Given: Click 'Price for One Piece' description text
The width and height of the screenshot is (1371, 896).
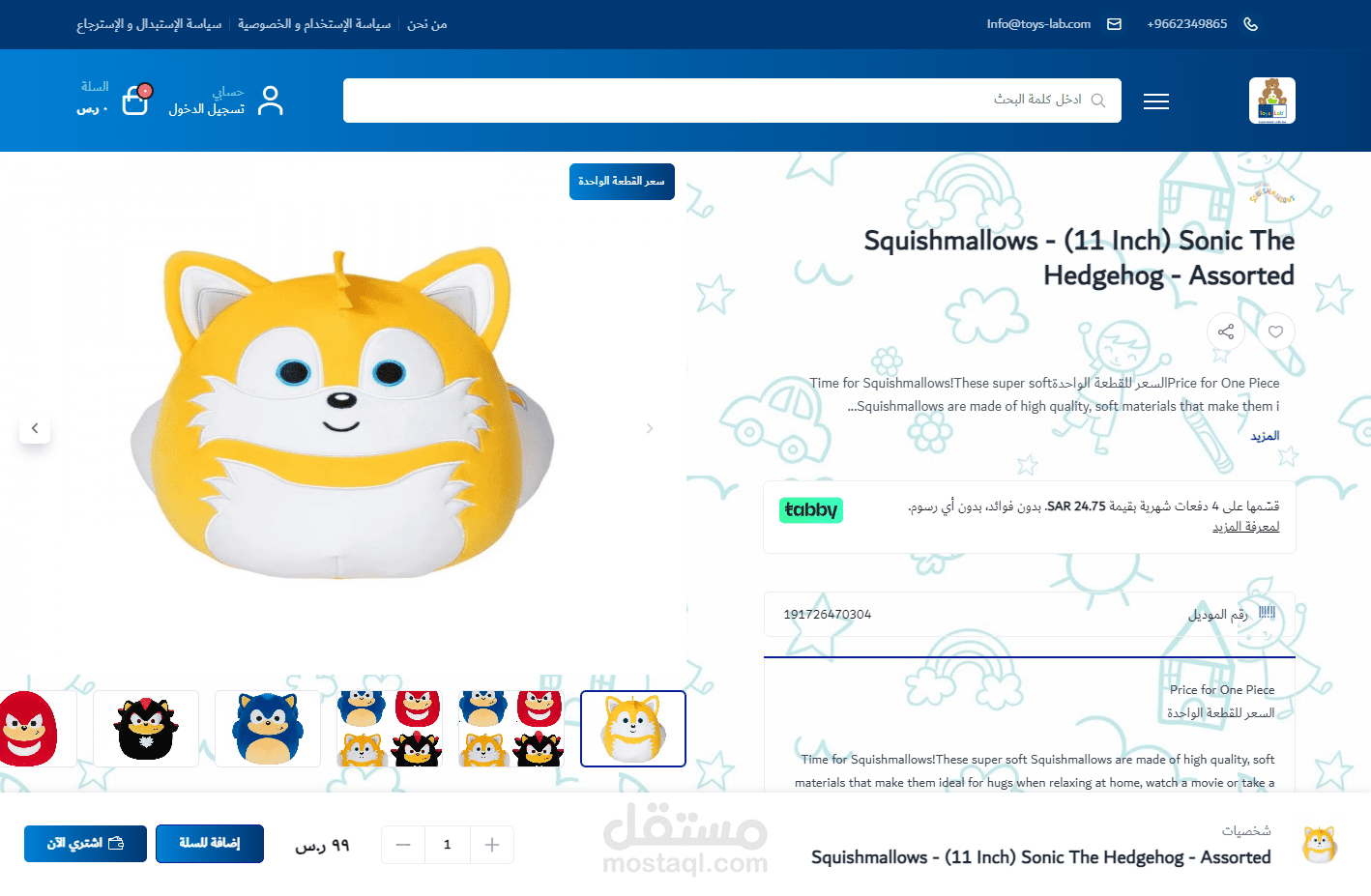Looking at the screenshot, I should tap(1222, 689).
